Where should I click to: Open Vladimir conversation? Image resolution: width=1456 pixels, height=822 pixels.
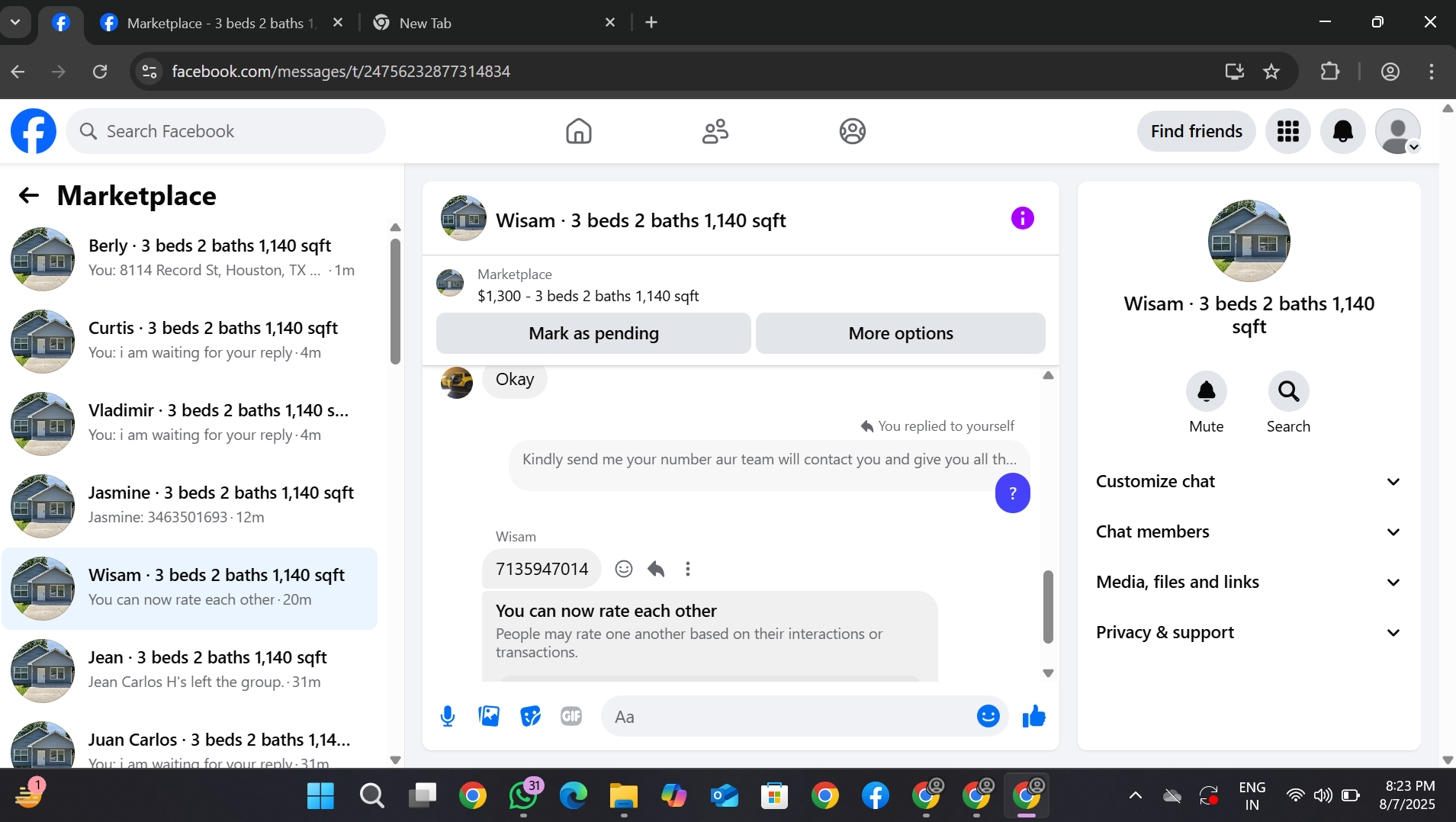189,423
